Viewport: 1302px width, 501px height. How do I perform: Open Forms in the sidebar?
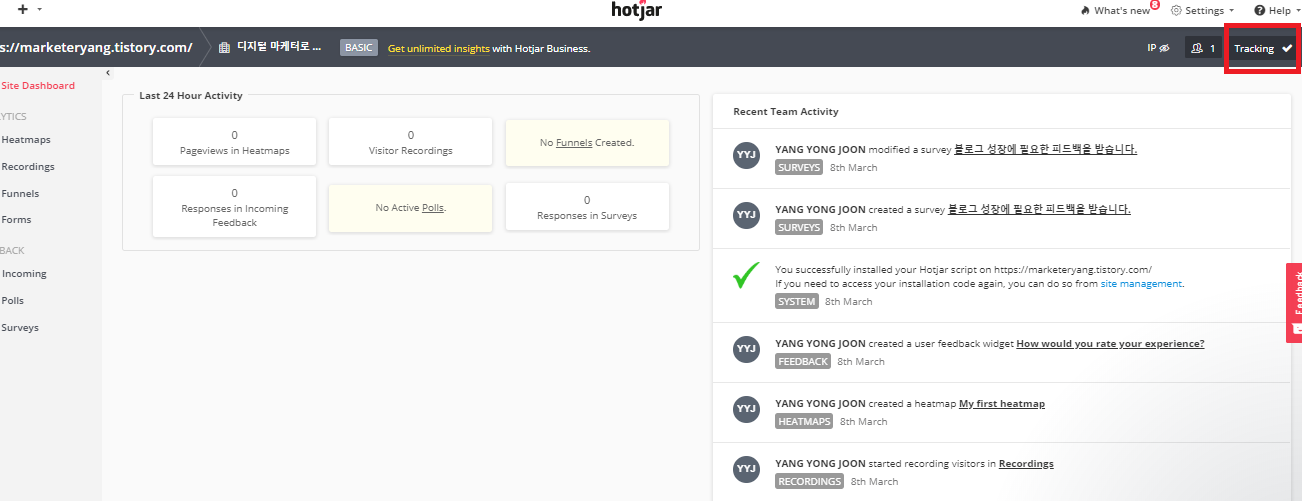pyautogui.click(x=17, y=220)
